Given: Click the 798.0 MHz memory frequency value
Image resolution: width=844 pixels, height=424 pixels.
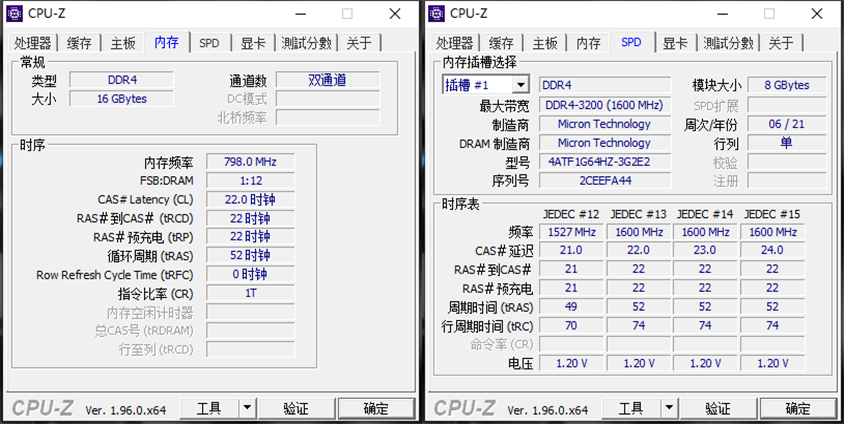Looking at the screenshot, I should point(250,162).
